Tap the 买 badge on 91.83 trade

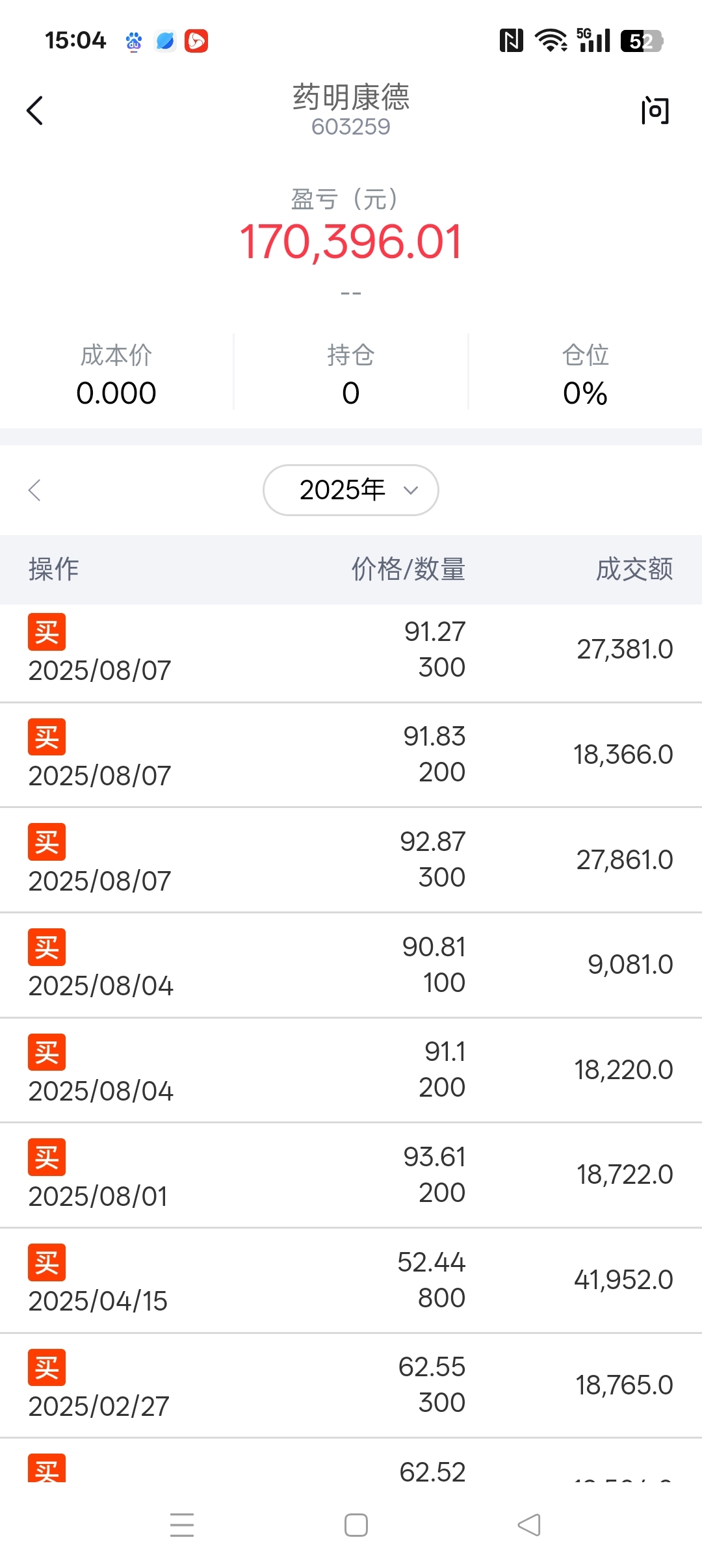click(47, 737)
